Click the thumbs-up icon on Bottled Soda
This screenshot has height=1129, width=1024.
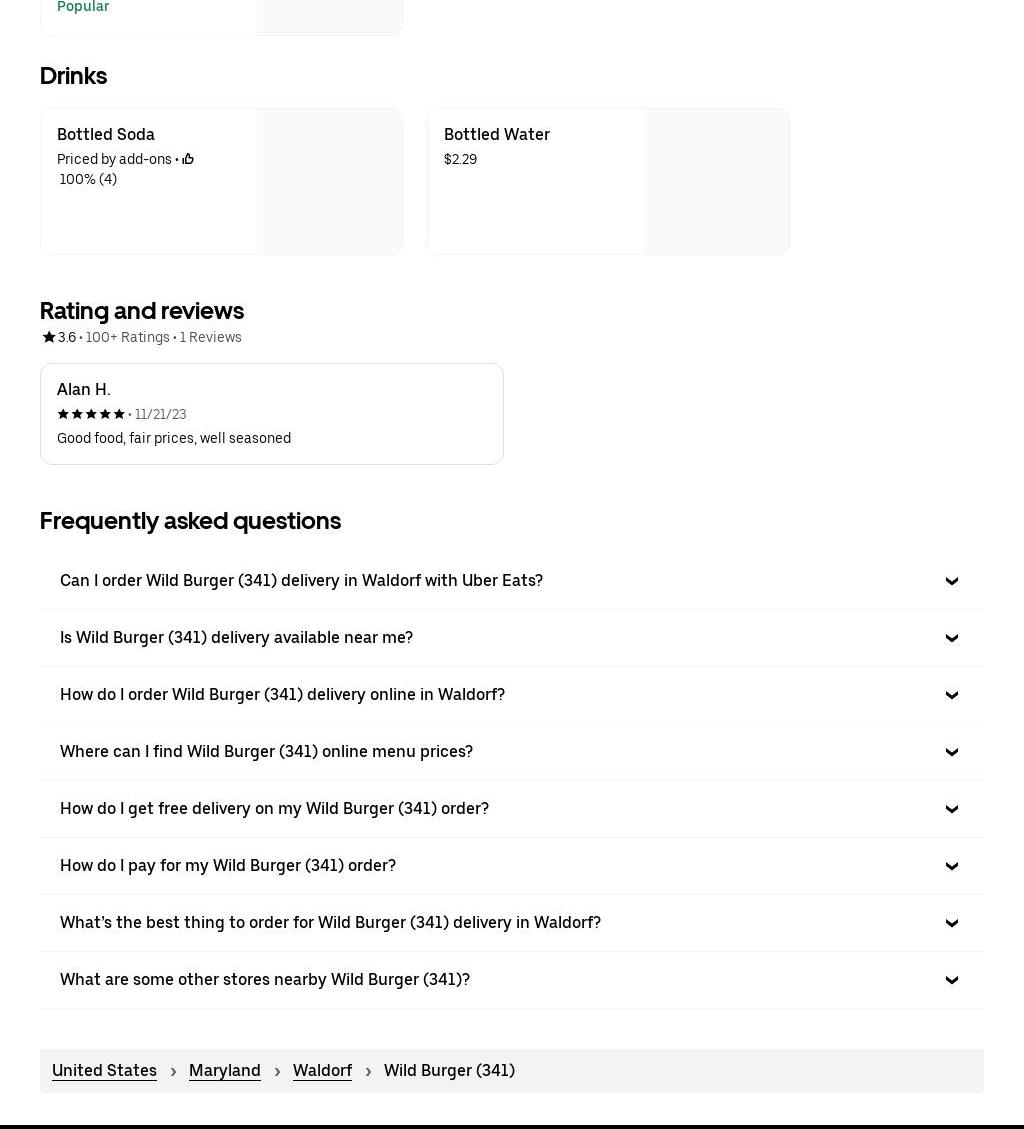coord(188,159)
